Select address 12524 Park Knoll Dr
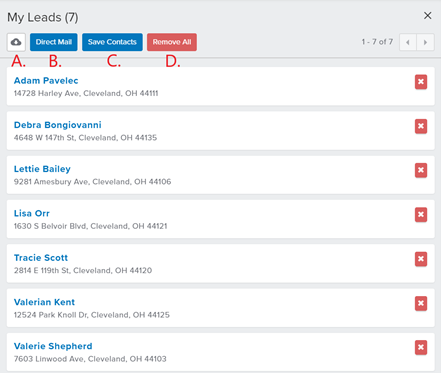This screenshot has width=441, height=373. (x=92, y=315)
